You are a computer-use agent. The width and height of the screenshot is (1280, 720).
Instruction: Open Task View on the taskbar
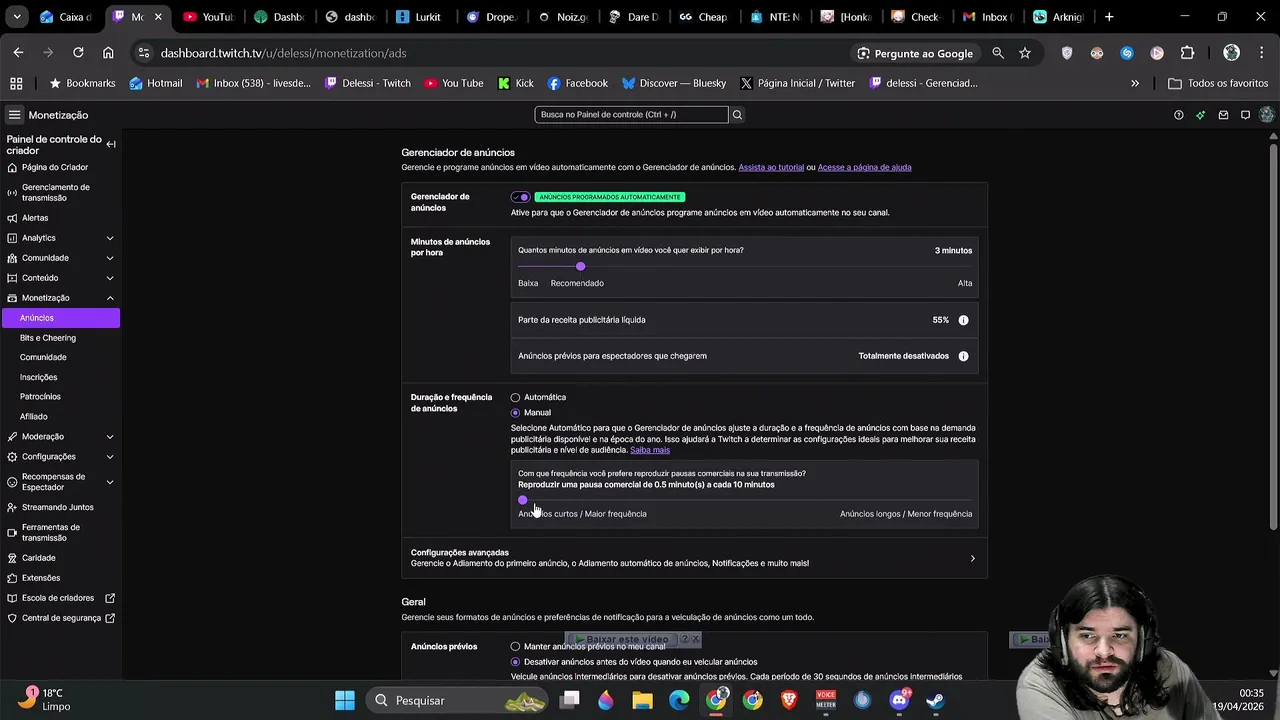click(570, 700)
